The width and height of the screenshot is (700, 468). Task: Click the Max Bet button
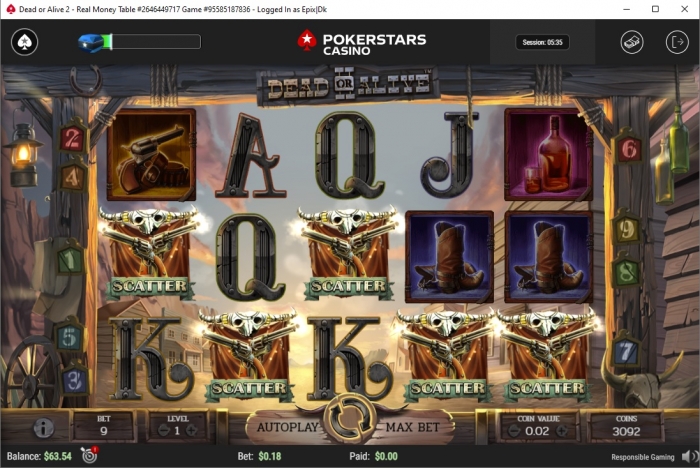pos(412,427)
